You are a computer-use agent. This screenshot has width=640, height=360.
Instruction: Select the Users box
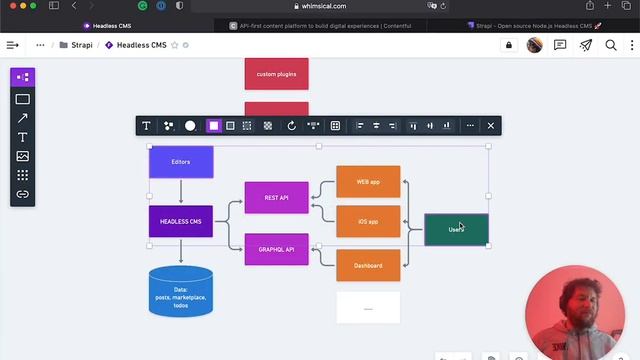click(456, 229)
